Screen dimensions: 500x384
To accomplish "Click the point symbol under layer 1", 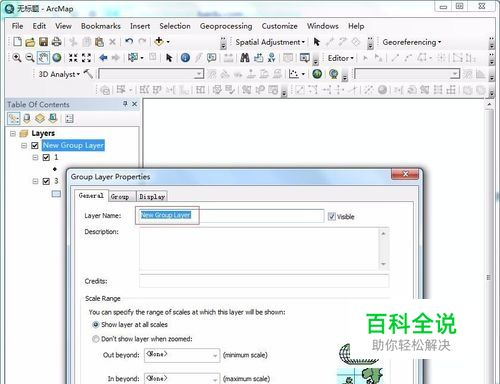I will click(55, 169).
